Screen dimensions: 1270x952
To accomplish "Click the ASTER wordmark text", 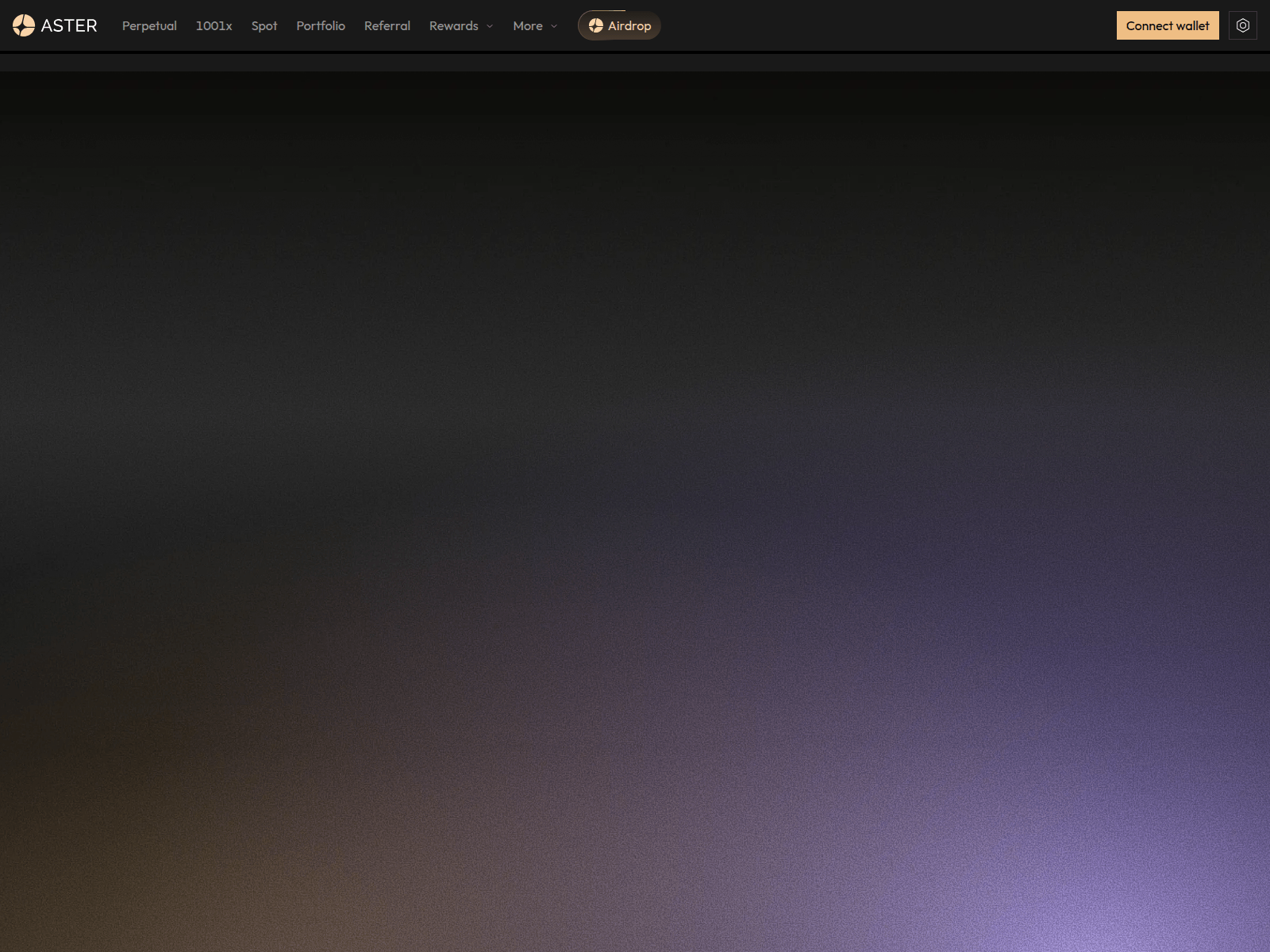I will coord(69,25).
